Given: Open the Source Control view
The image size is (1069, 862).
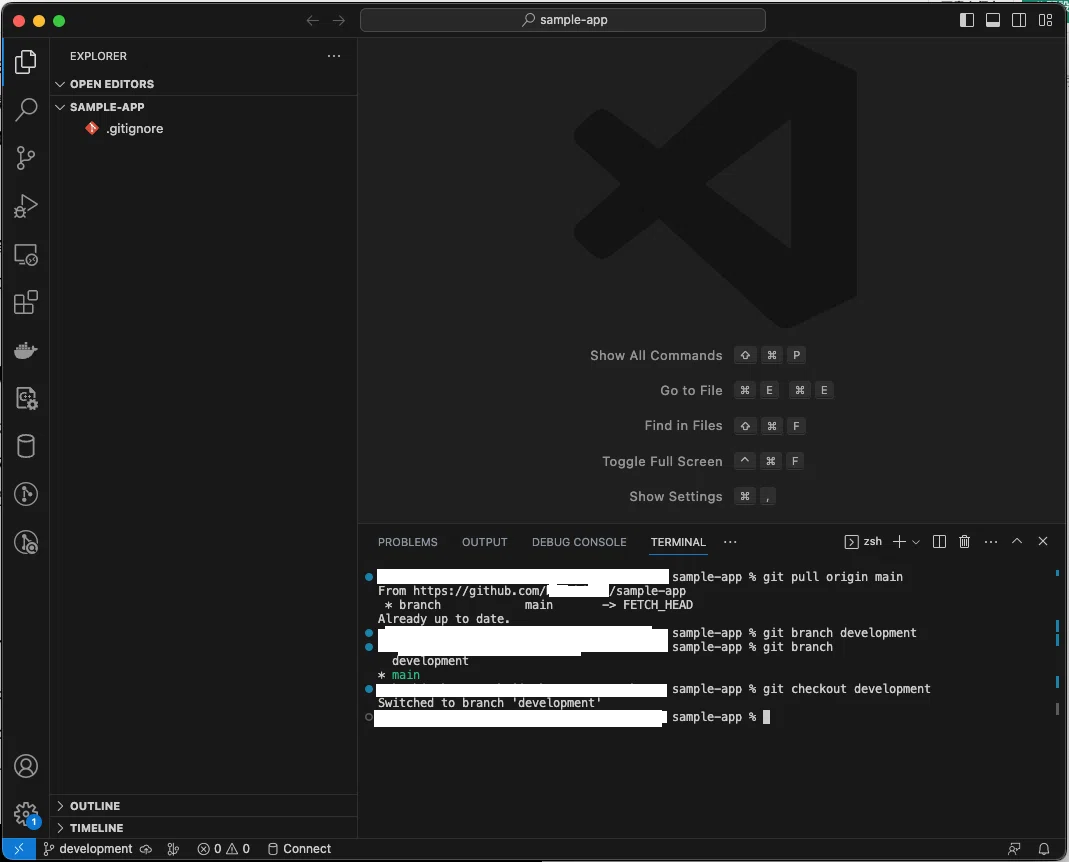Looking at the screenshot, I should pyautogui.click(x=26, y=158).
